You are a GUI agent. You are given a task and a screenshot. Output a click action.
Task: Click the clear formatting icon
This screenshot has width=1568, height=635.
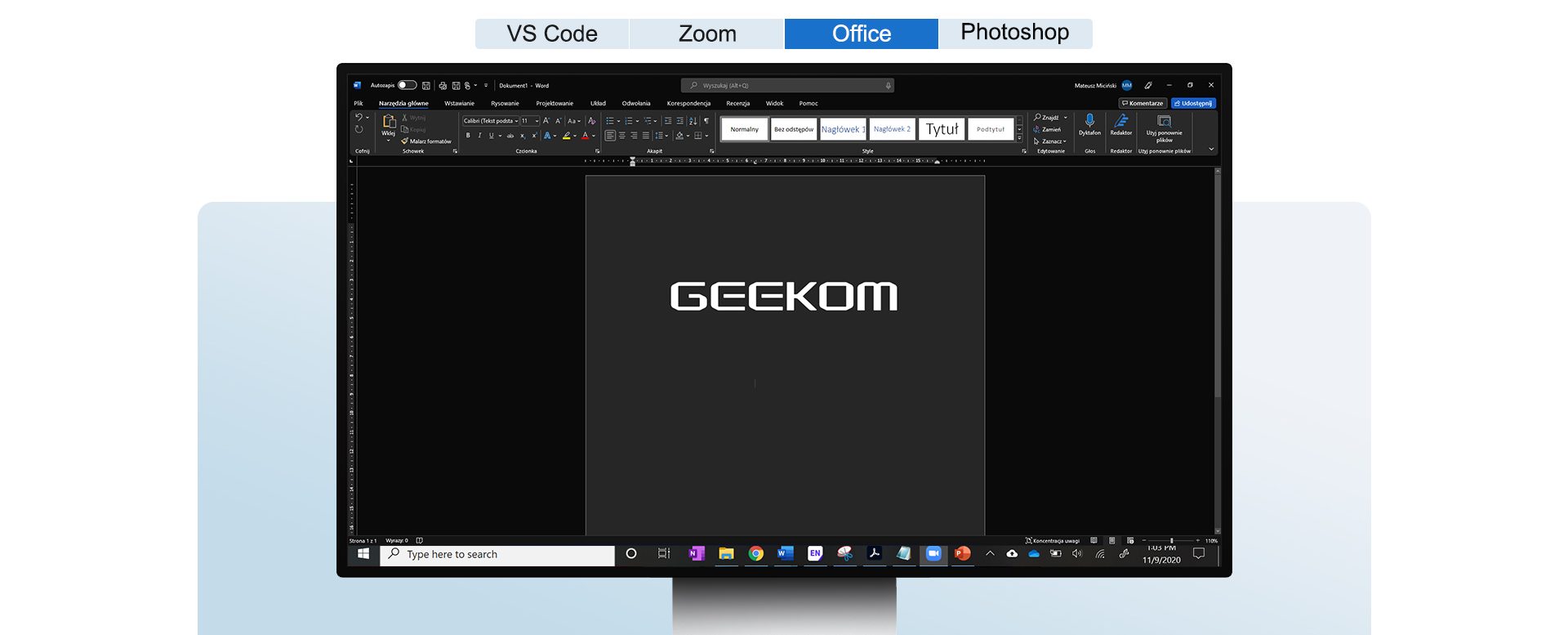click(592, 121)
